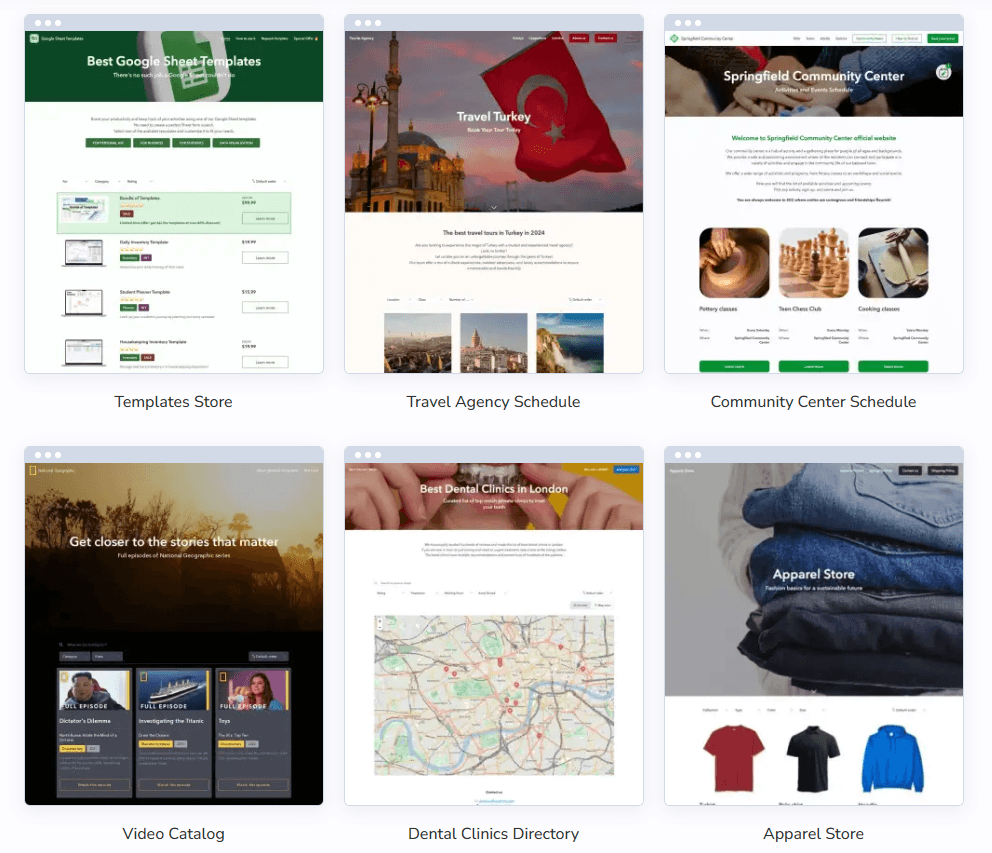The width and height of the screenshot is (992, 853).
Task: Click the black polo shirt product image
Action: coord(814,758)
